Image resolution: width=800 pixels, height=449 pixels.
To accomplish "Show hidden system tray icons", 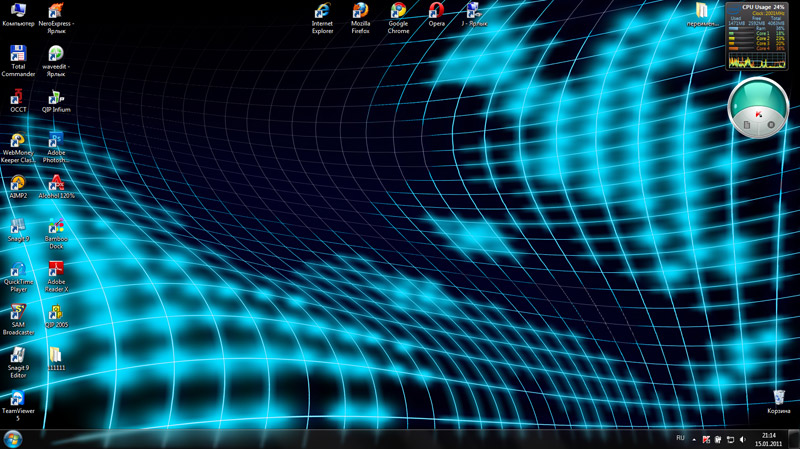I will (x=694, y=439).
